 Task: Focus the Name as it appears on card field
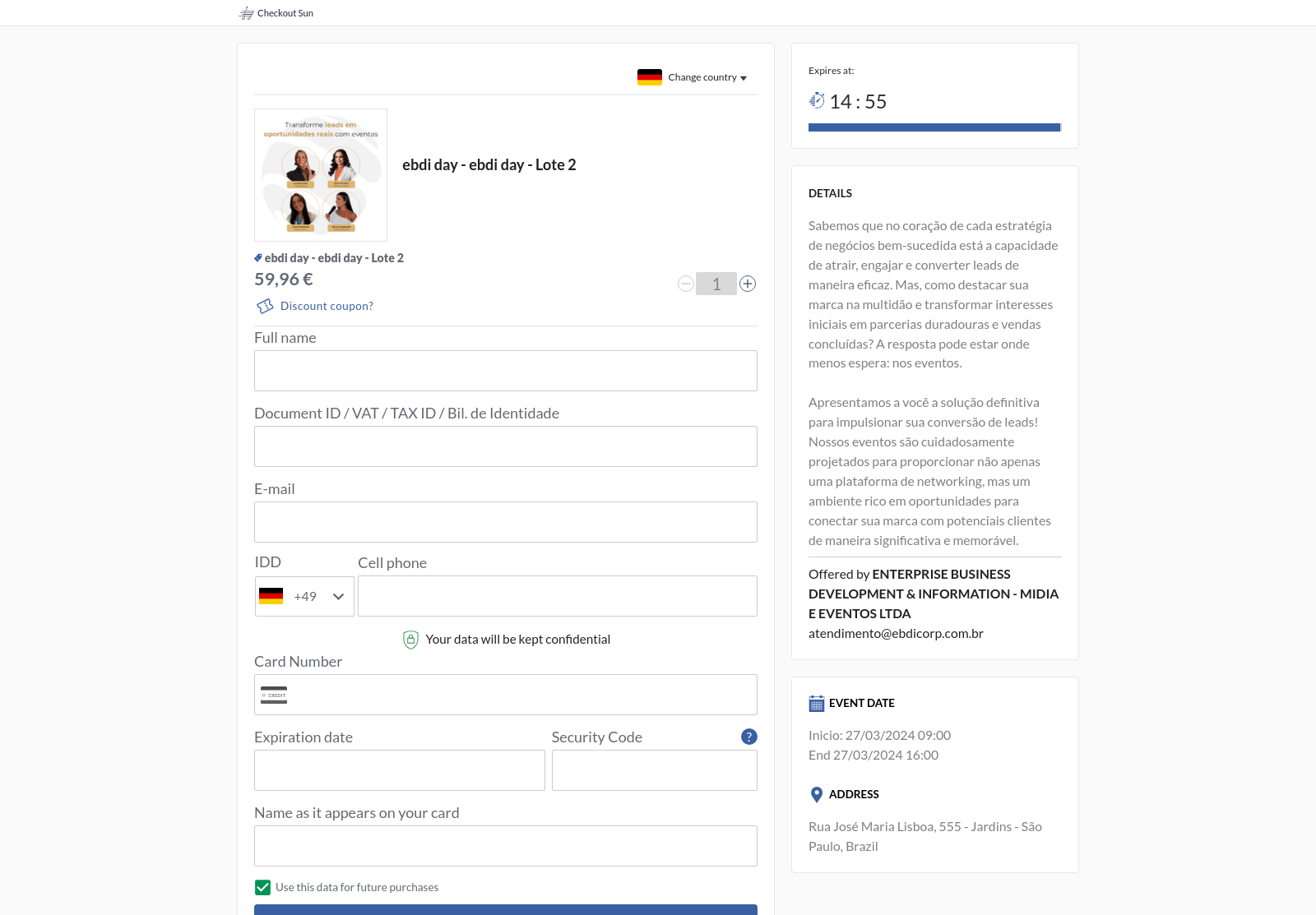(x=506, y=846)
